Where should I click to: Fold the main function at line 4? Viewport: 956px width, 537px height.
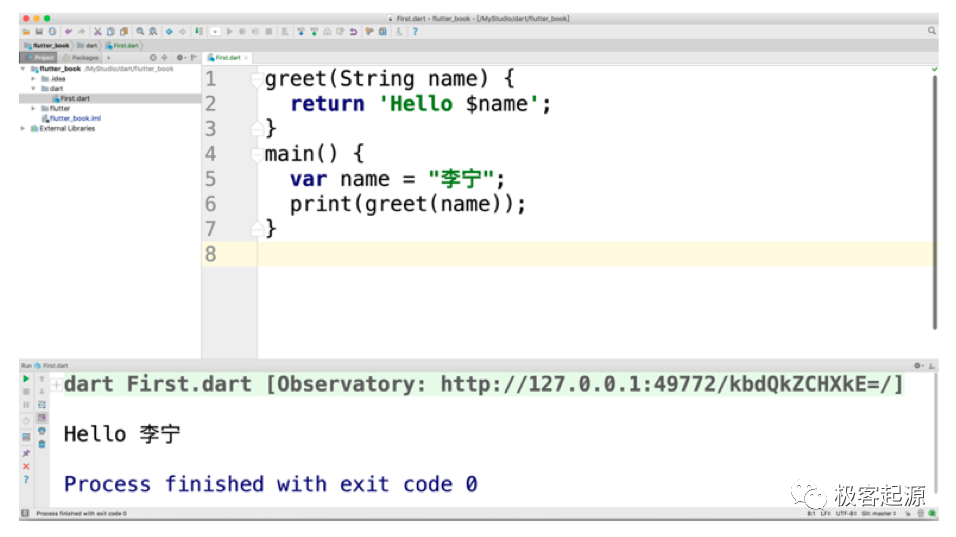pos(257,154)
